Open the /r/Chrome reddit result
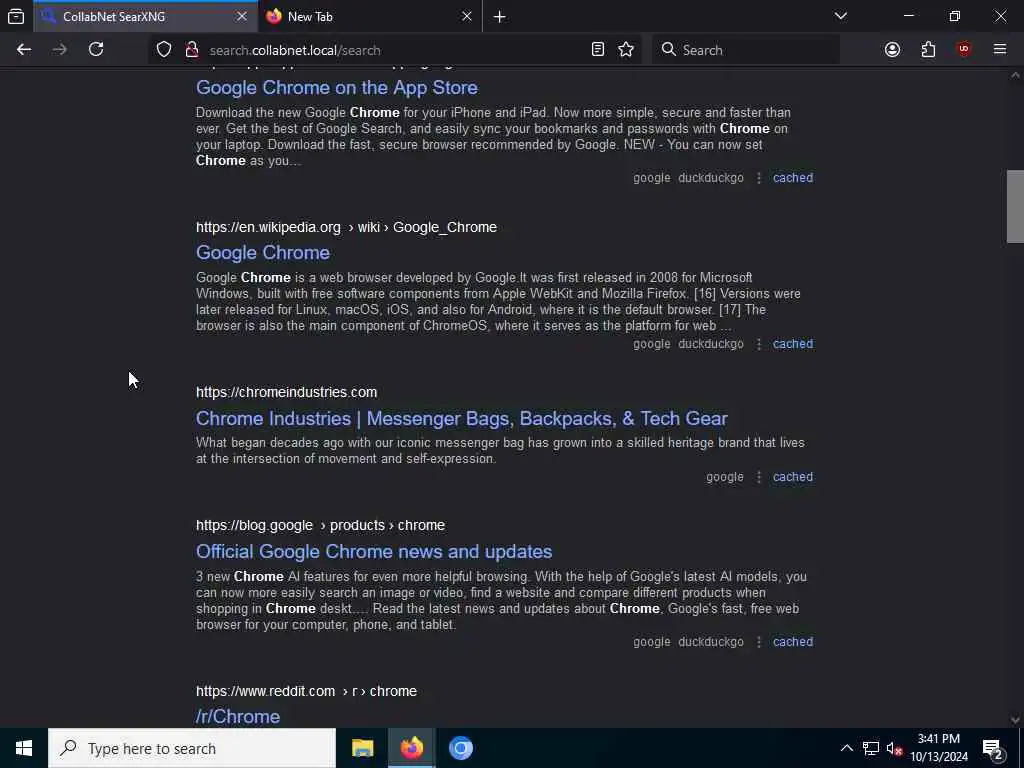This screenshot has height=768, width=1024. coord(238,716)
